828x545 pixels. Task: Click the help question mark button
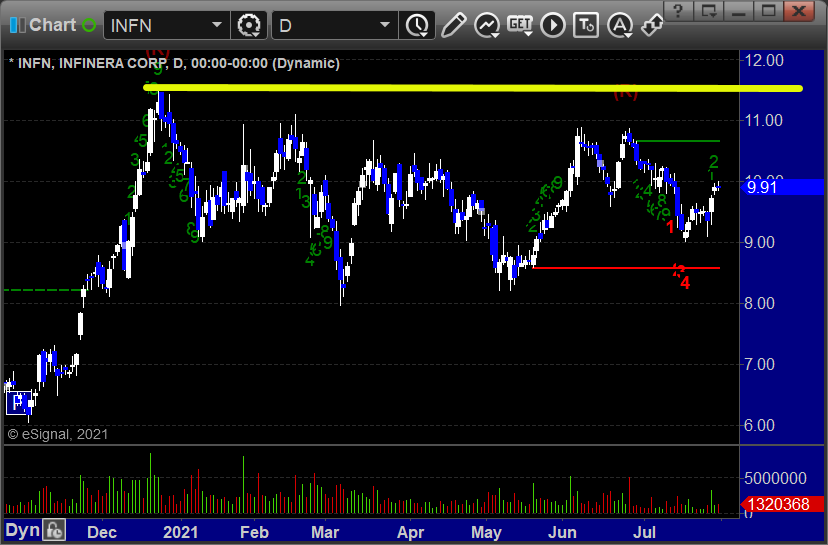click(x=679, y=11)
